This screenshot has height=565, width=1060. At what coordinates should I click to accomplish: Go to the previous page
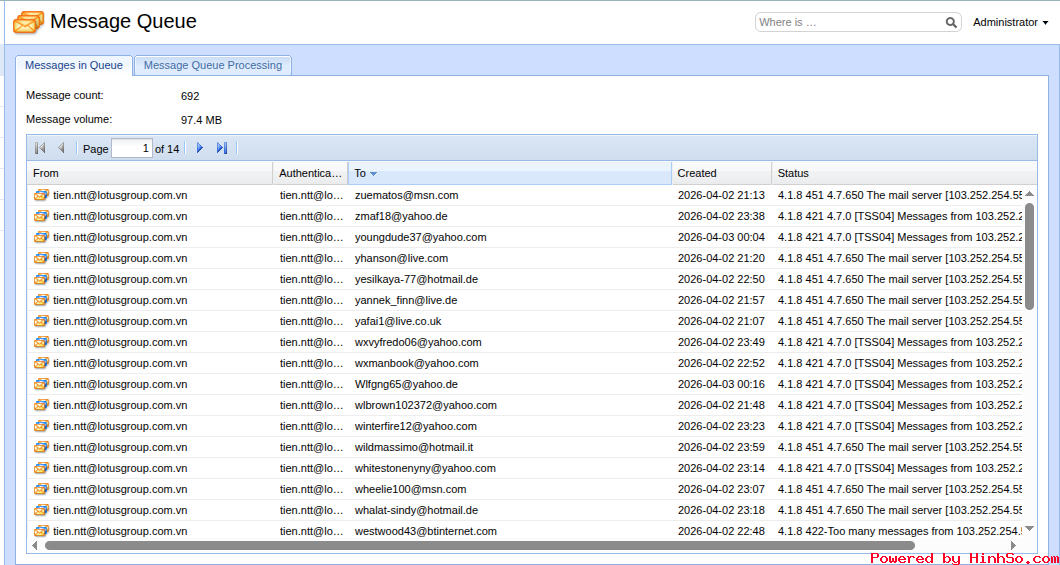tap(61, 148)
